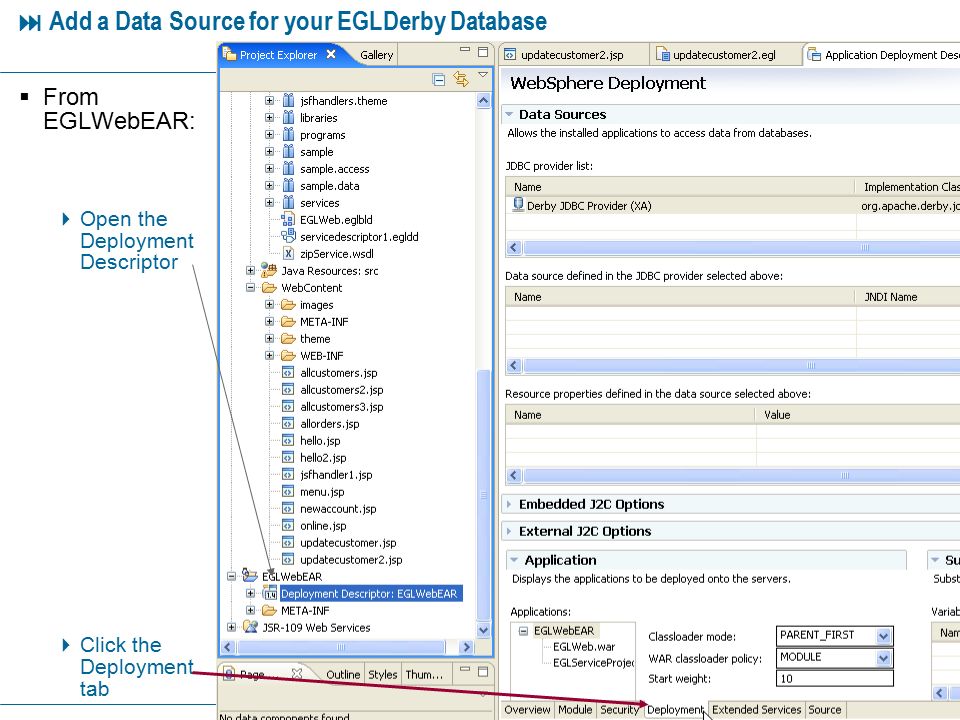Click Collapse All icon in Project Explorer
The image size is (960, 720).
click(438, 80)
